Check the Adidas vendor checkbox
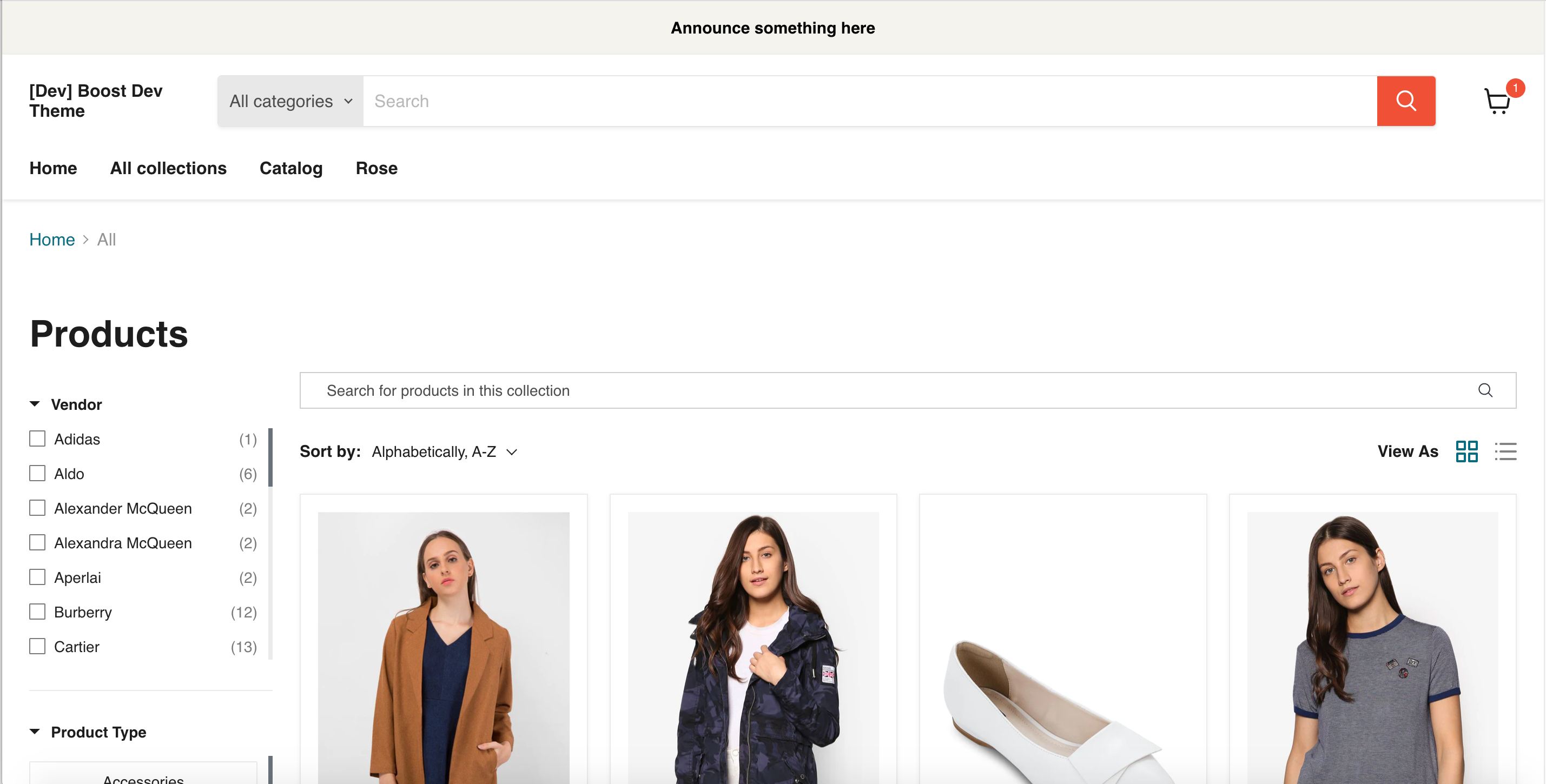 click(37, 438)
